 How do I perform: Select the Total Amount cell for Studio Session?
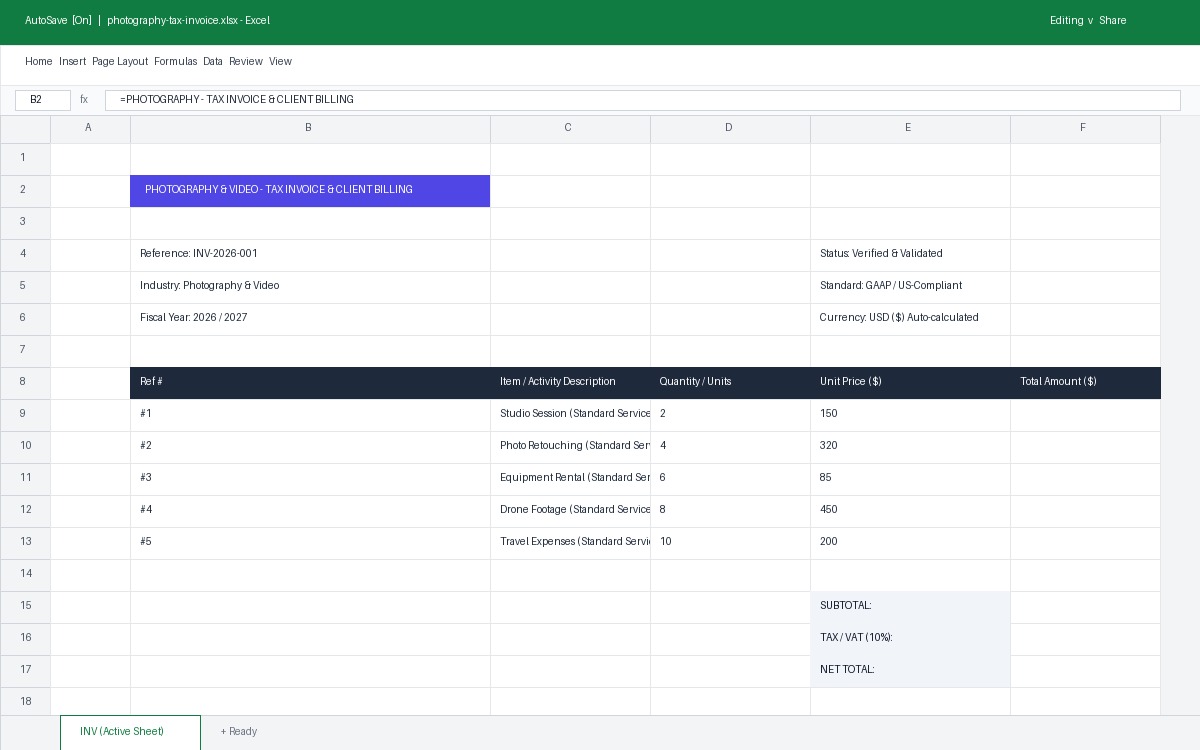1085,415
